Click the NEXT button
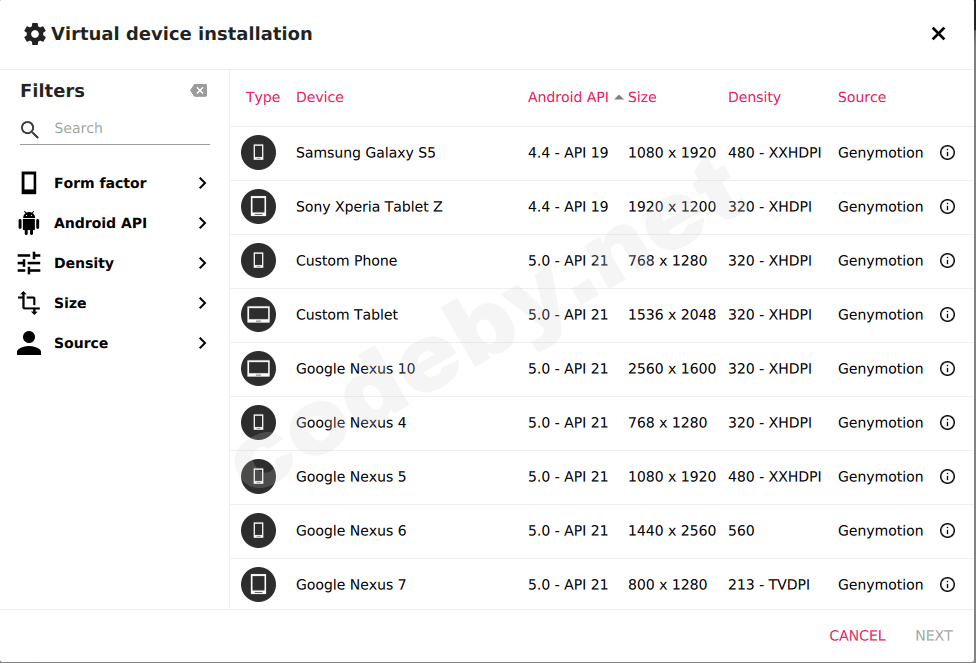Screen dimensions: 976x663 (x=934, y=636)
